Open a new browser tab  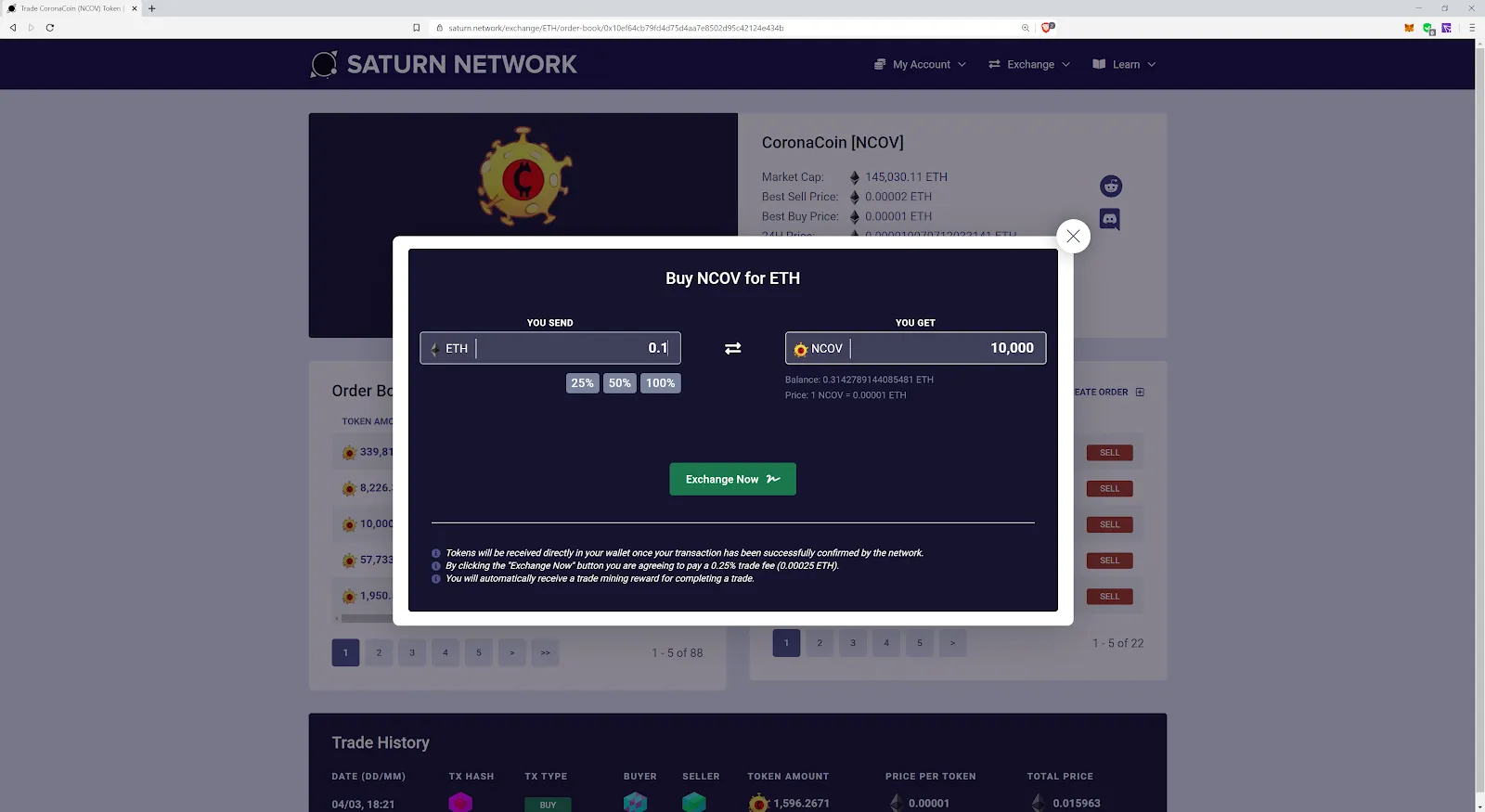[152, 8]
